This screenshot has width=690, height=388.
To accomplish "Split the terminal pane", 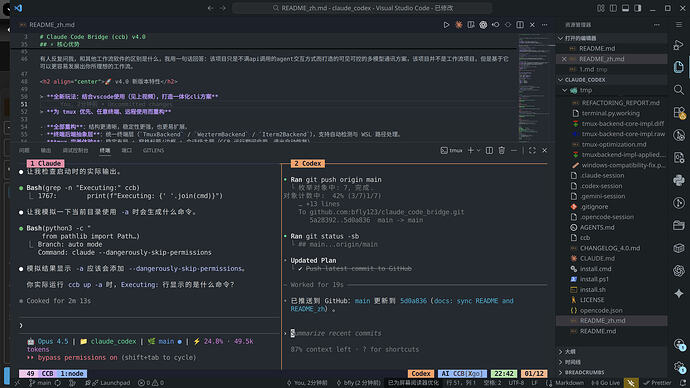I will tap(489, 150).
